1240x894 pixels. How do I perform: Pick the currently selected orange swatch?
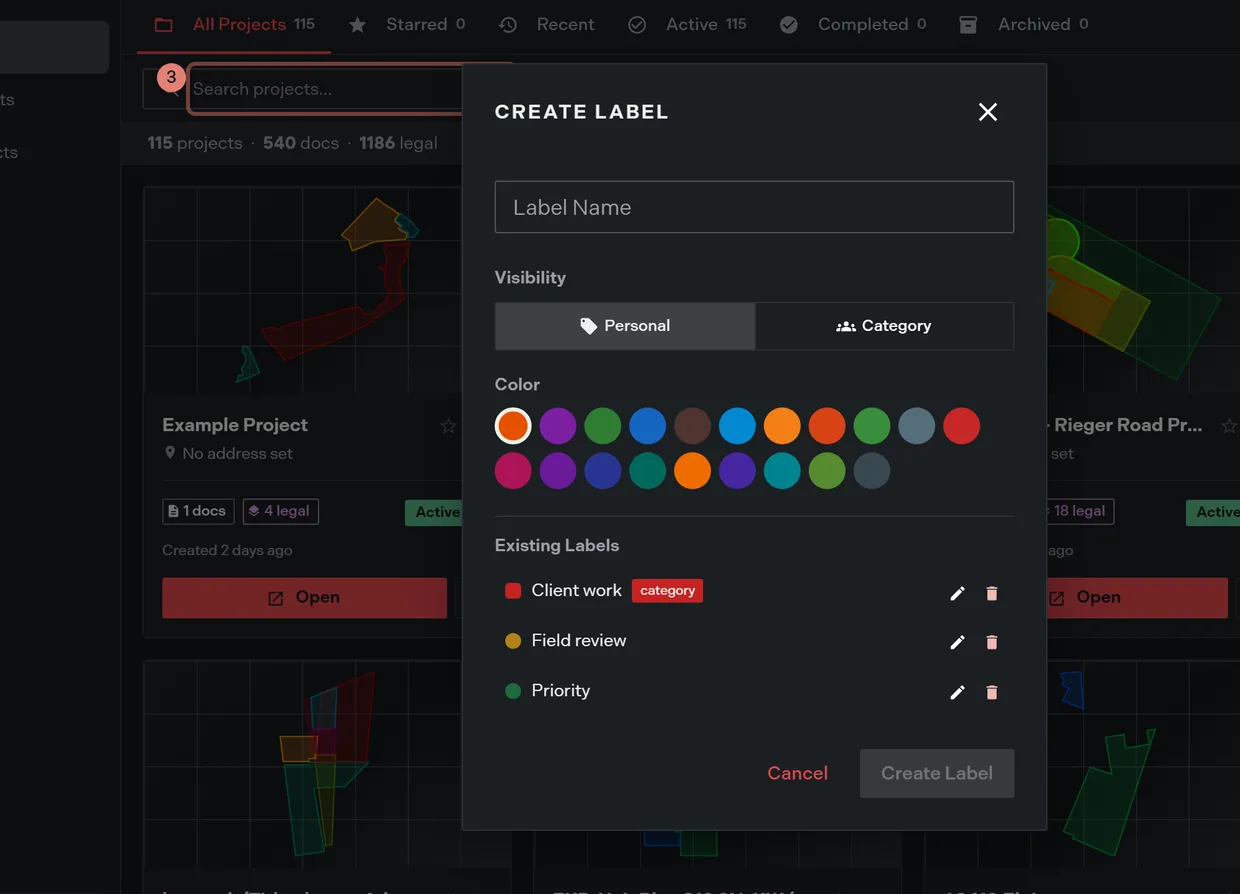point(513,426)
